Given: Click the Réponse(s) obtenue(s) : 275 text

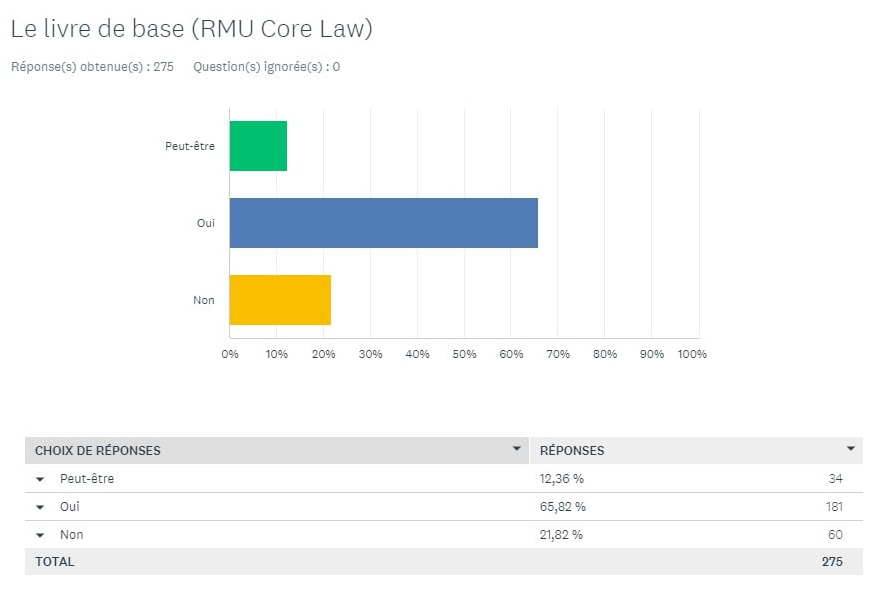Looking at the screenshot, I should point(92,67).
